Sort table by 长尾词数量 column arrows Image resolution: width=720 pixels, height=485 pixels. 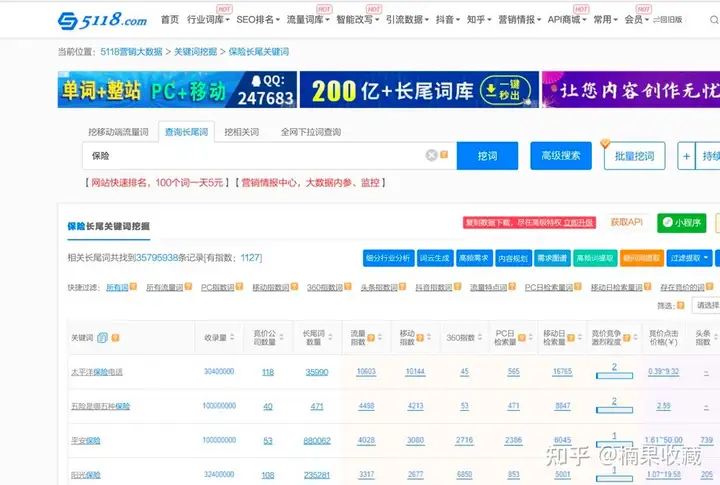click(330, 337)
